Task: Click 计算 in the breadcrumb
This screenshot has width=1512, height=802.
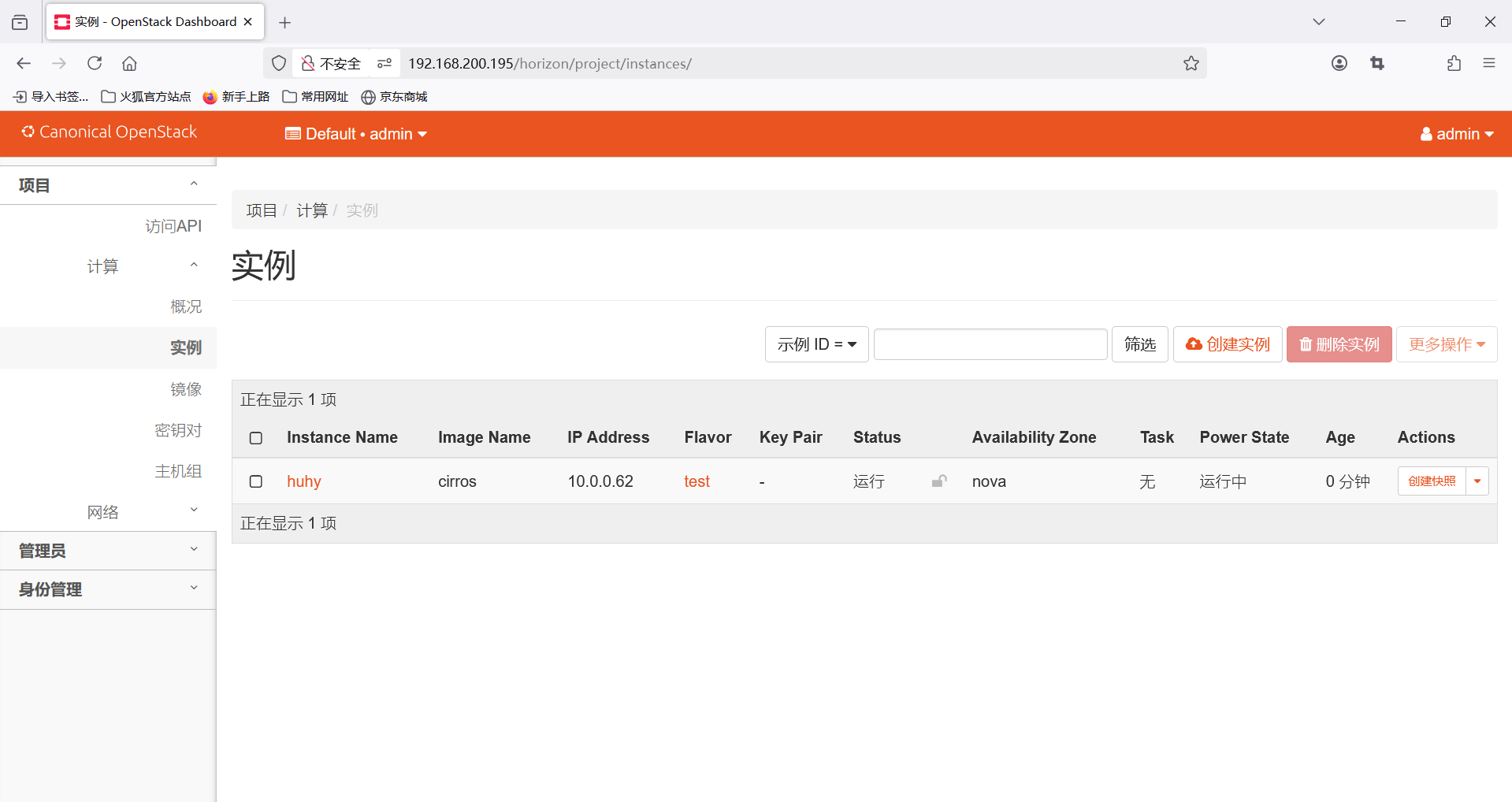Action: pos(312,210)
